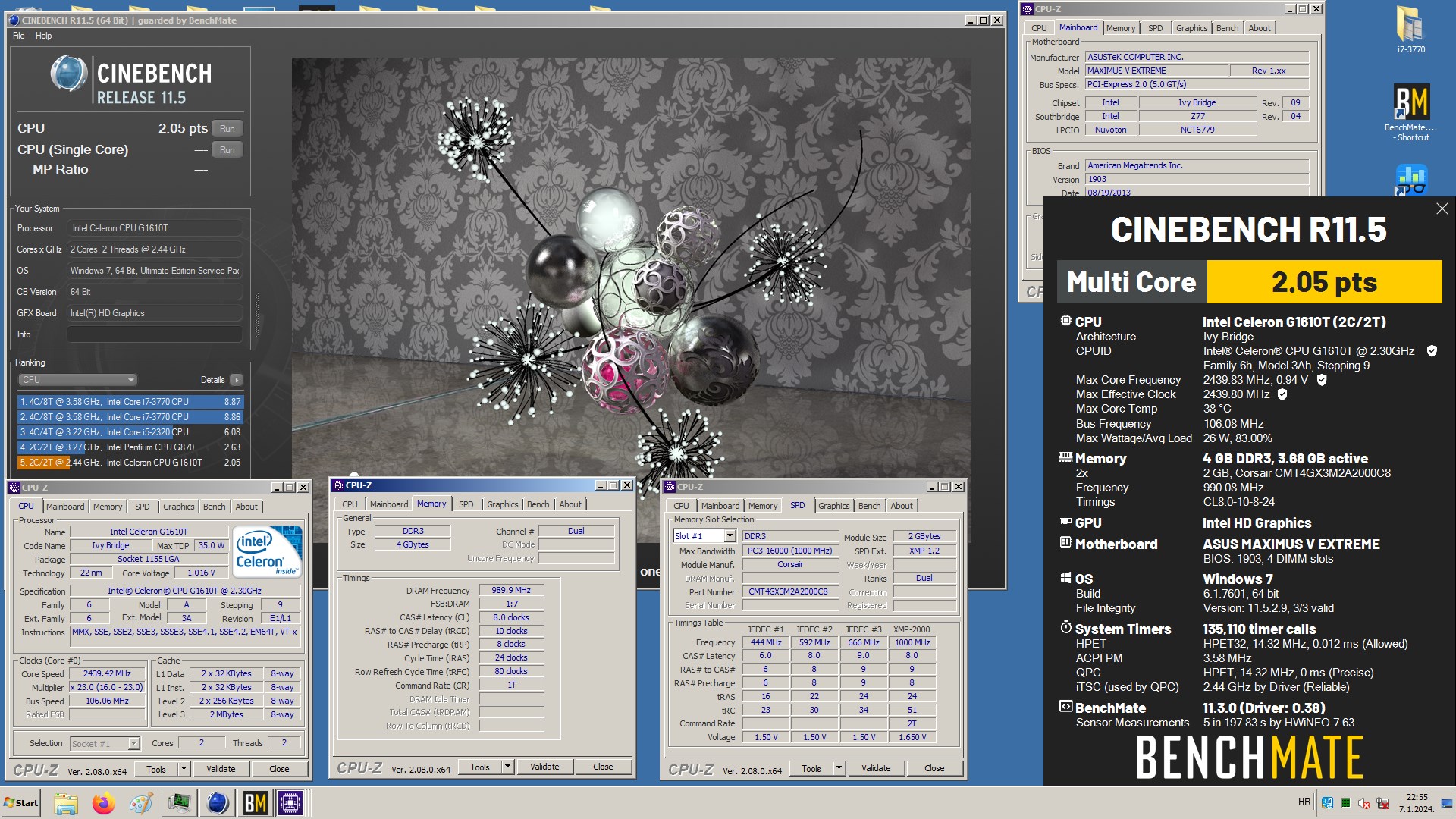Screen dimensions: 1456x819
Task: Open the Cinebench globe taskbar button
Action: tap(218, 802)
